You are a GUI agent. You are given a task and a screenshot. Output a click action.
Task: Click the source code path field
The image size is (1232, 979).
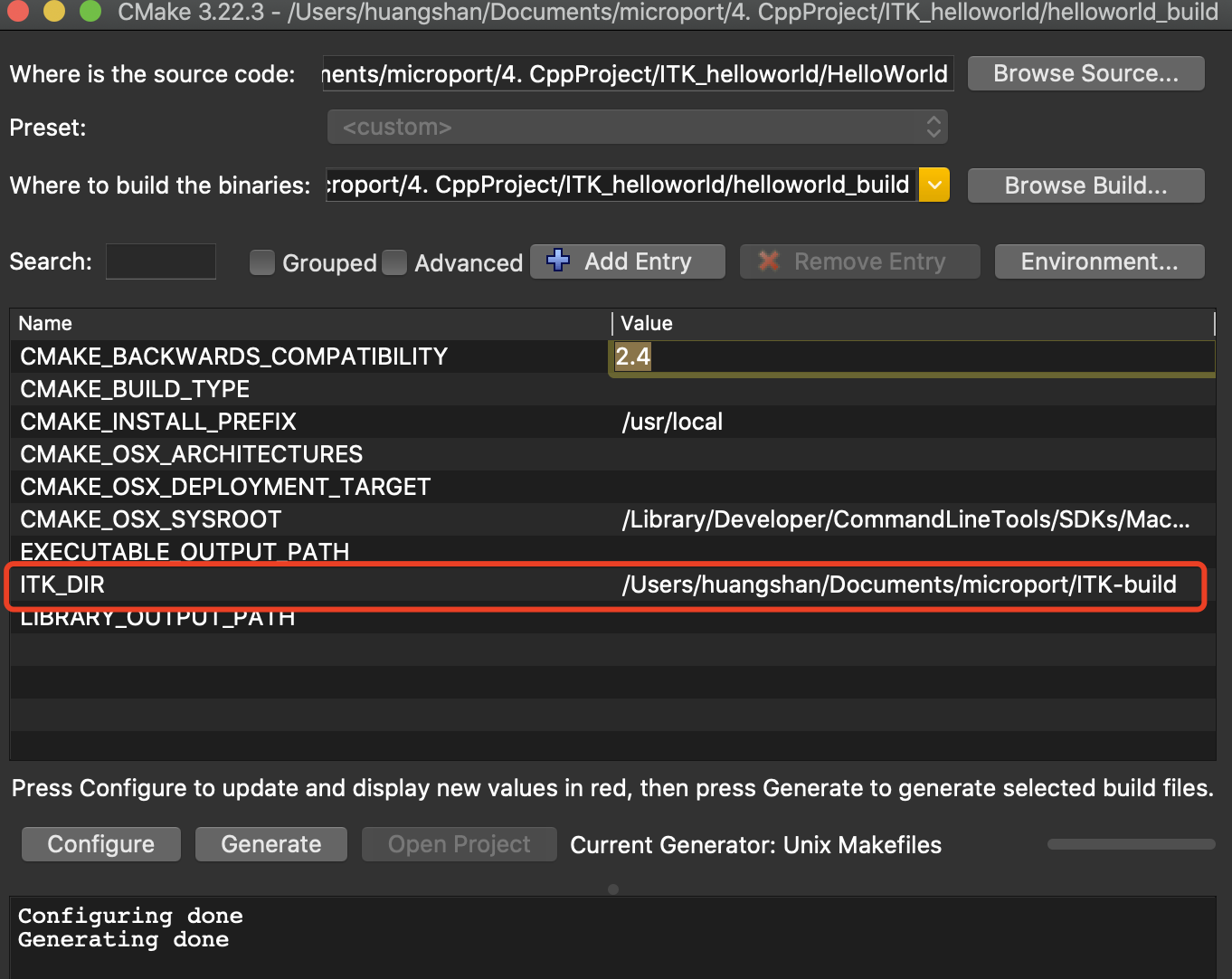[x=637, y=73]
